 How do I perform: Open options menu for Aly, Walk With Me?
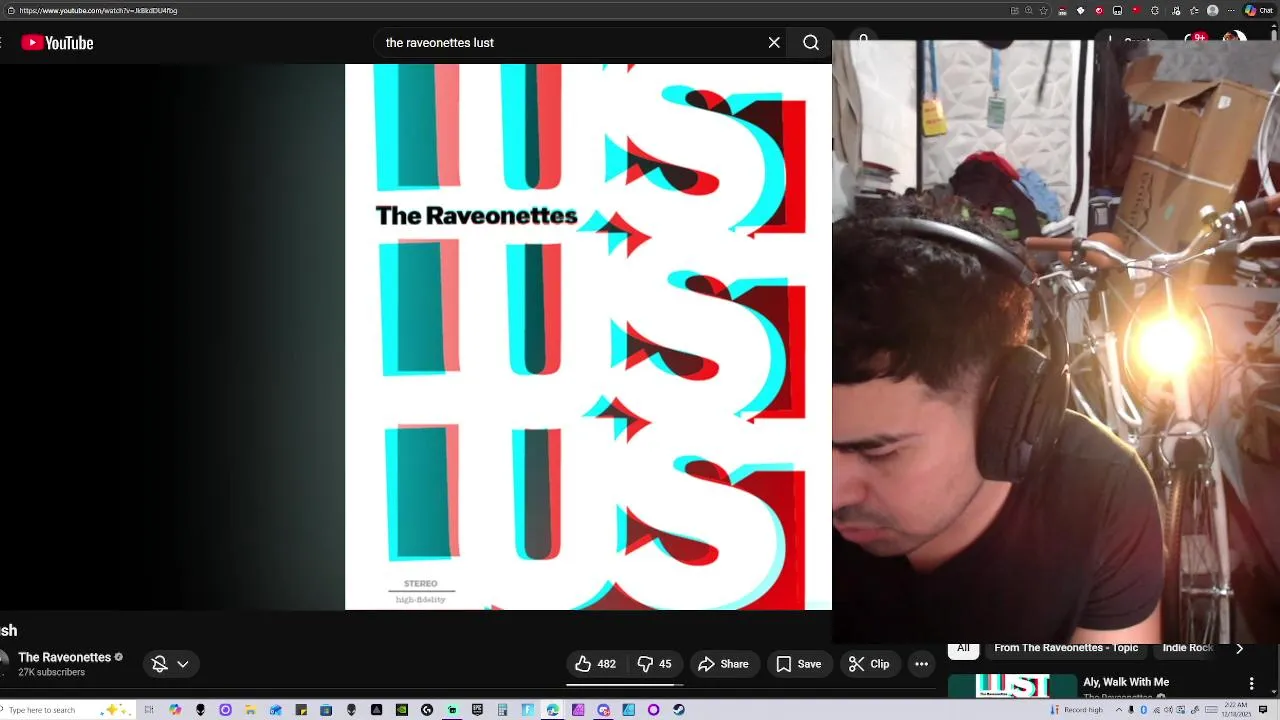click(1251, 683)
